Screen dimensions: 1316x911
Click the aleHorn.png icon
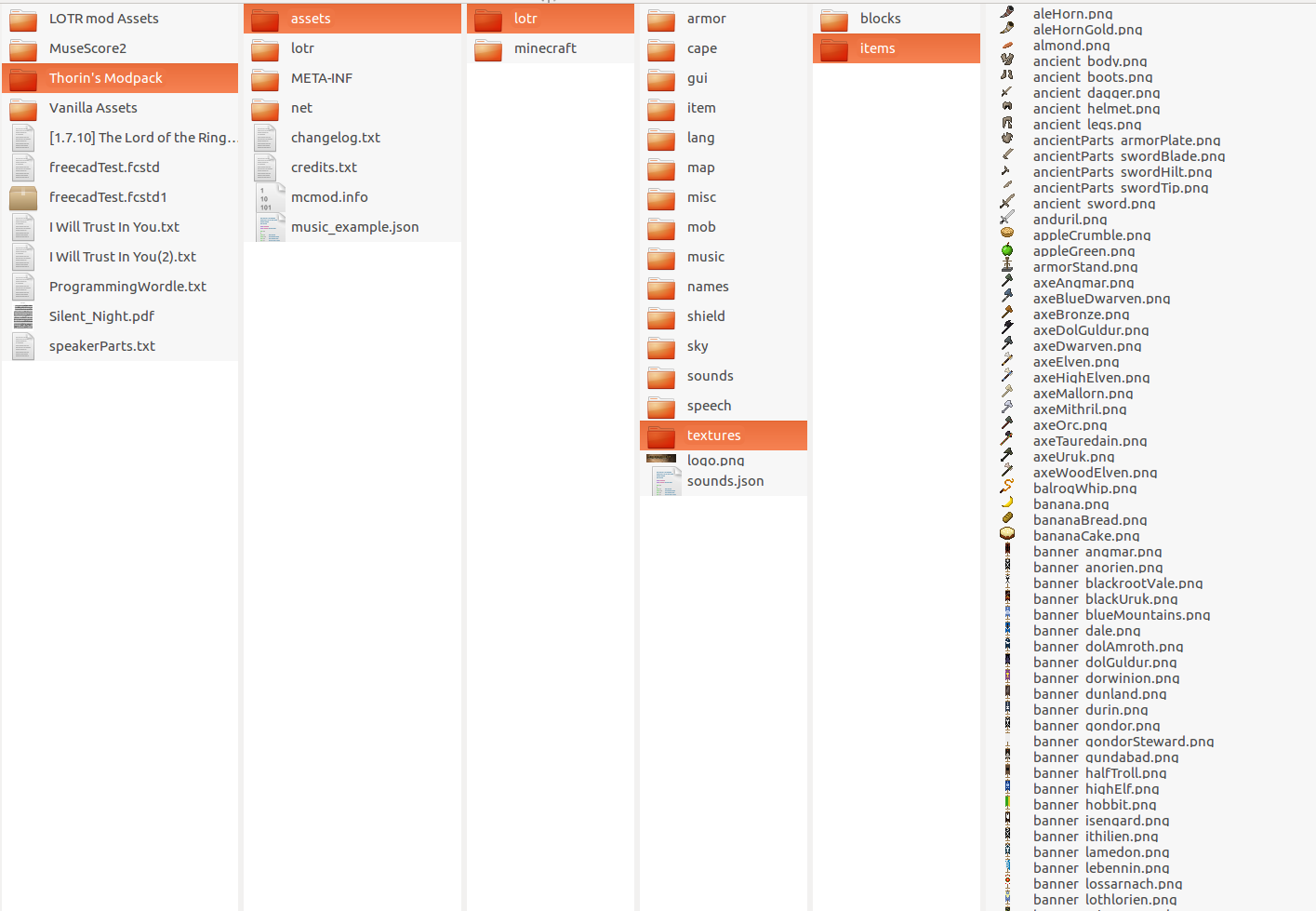(x=1007, y=12)
